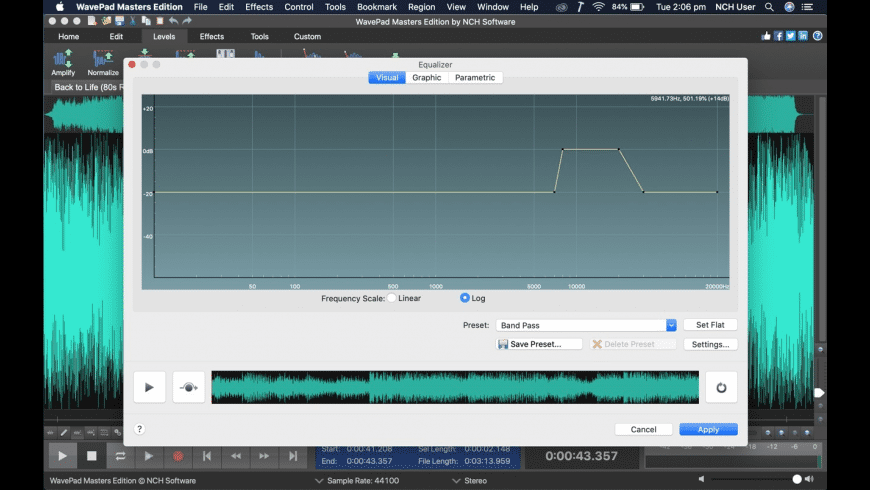Select Linear frequency scale

coord(392,298)
